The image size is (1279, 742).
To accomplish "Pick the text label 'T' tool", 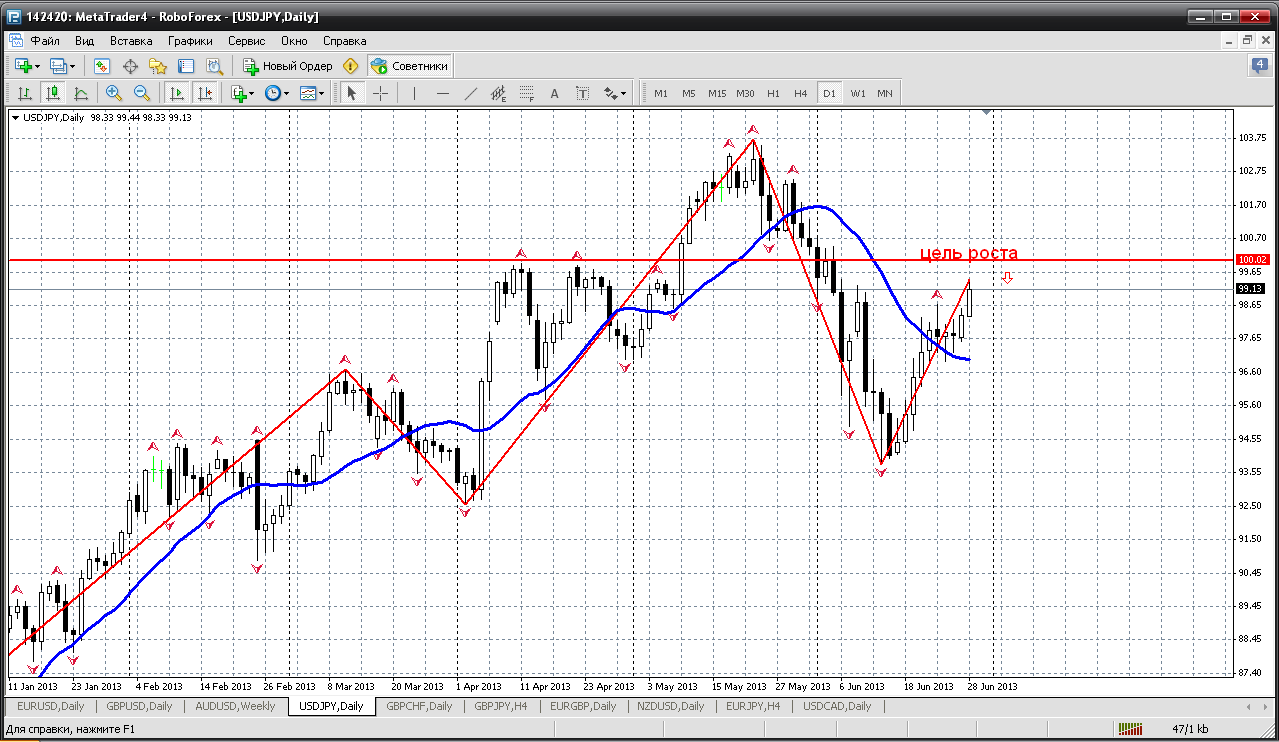I will pos(583,93).
